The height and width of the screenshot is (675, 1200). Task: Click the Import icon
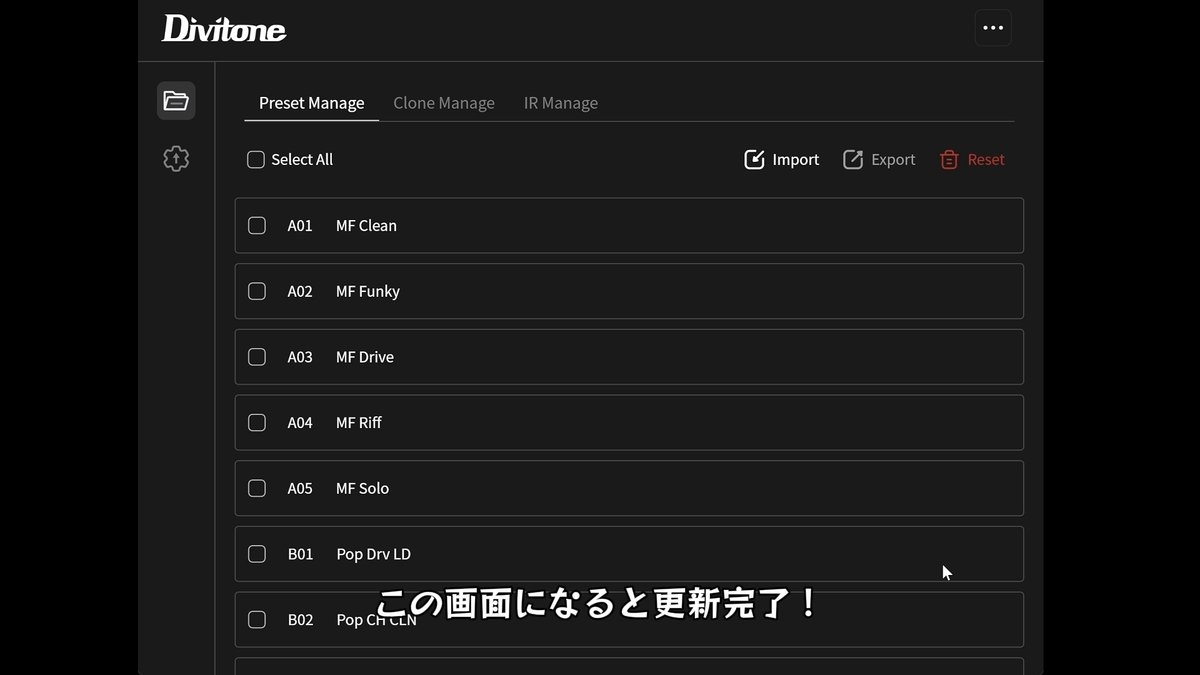click(x=754, y=159)
